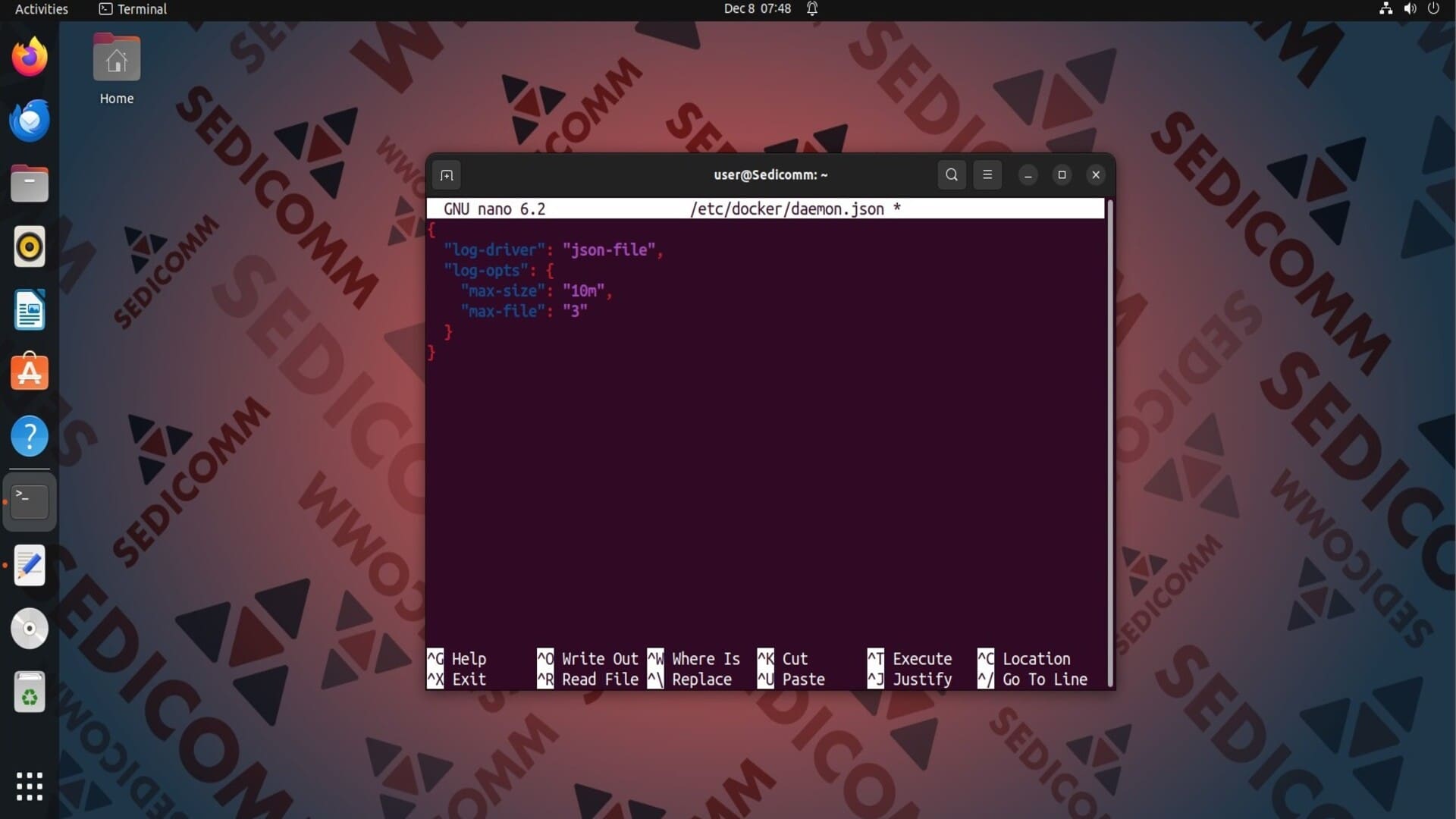Click the terminal search icon
1456x819 pixels.
pos(951,175)
